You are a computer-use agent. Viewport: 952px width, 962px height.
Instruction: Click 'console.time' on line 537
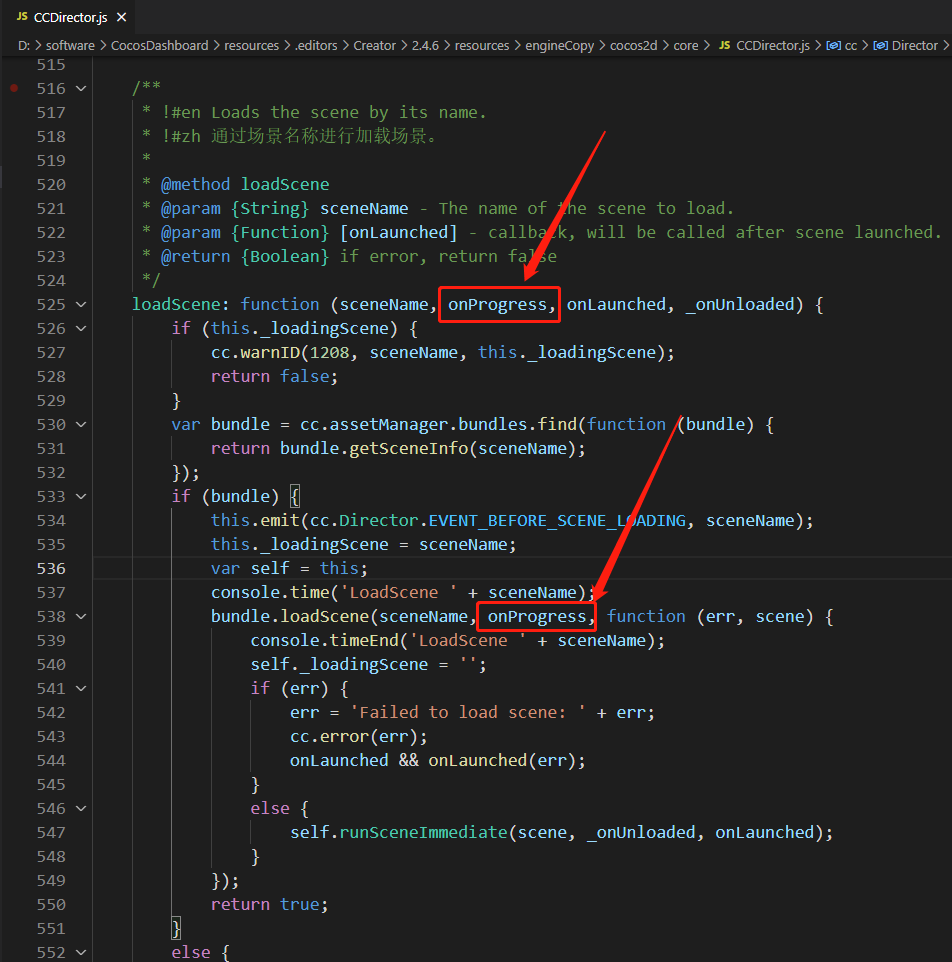coord(270,593)
